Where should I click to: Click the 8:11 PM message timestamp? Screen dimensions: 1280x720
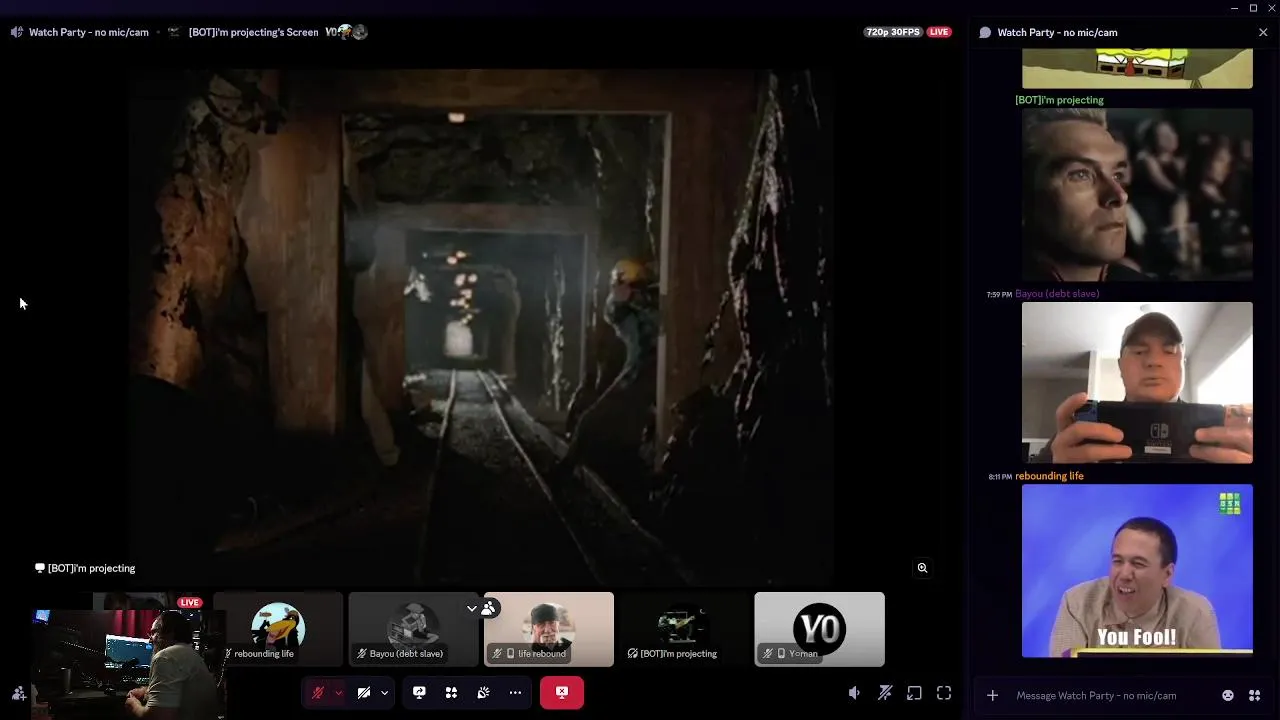tap(1000, 477)
